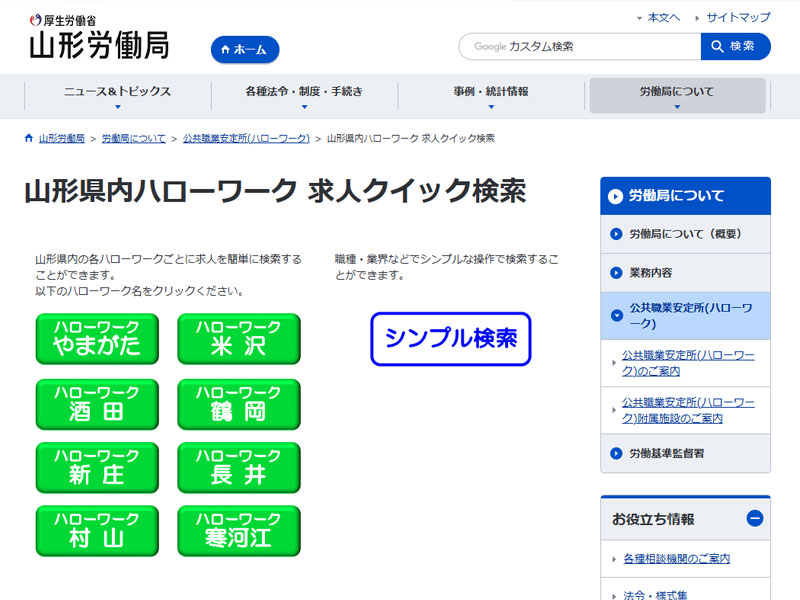Select ハローワーク鶴岡 green button
The height and width of the screenshot is (600, 800).
click(x=239, y=404)
